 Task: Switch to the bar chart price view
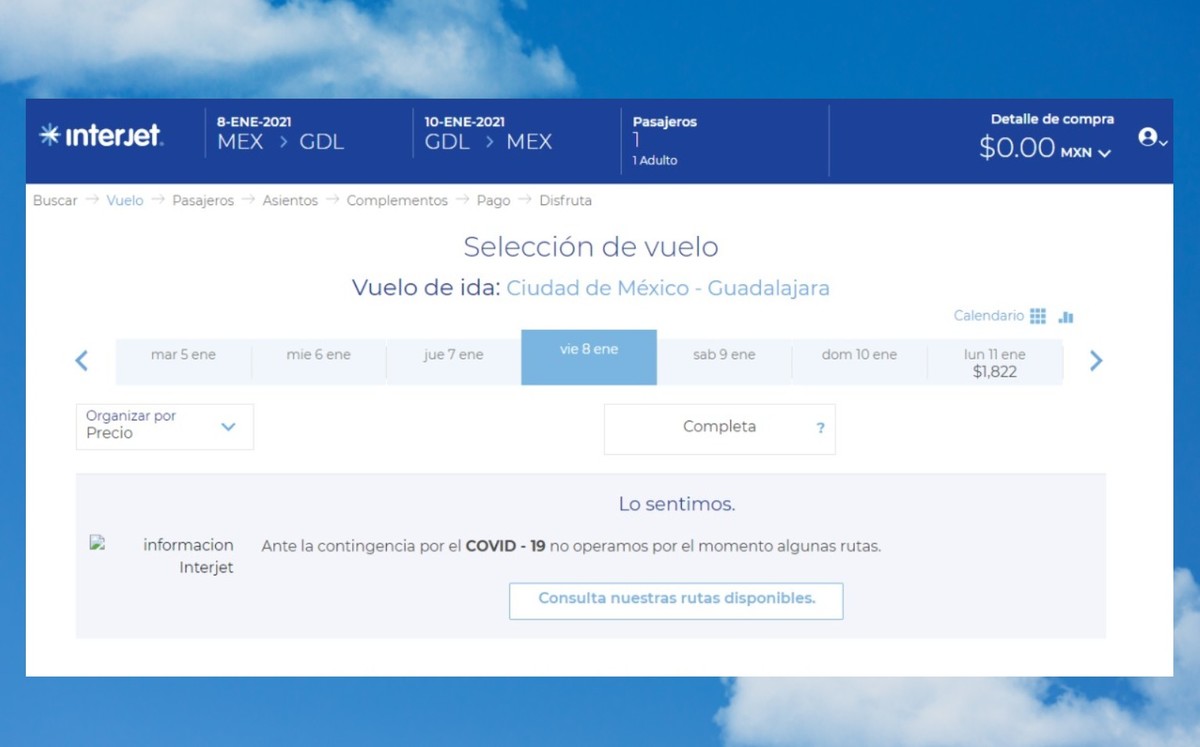1066,317
